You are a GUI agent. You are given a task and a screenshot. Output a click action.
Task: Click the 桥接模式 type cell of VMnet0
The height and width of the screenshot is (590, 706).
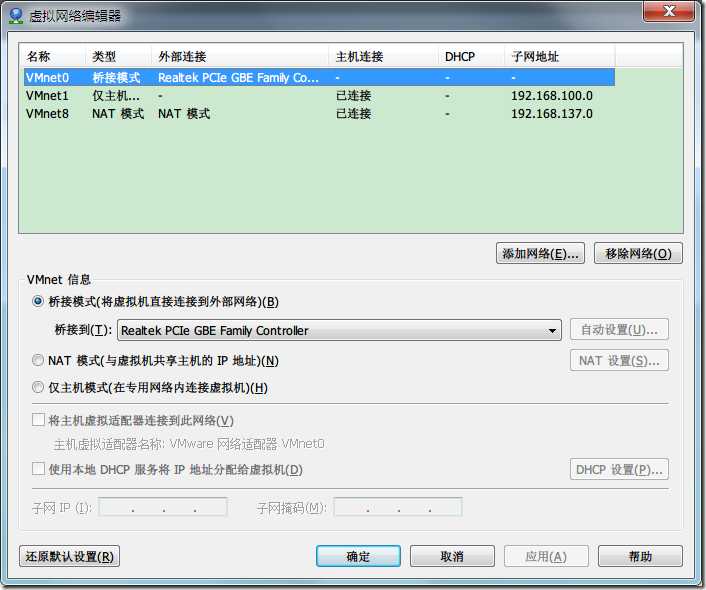pos(116,77)
